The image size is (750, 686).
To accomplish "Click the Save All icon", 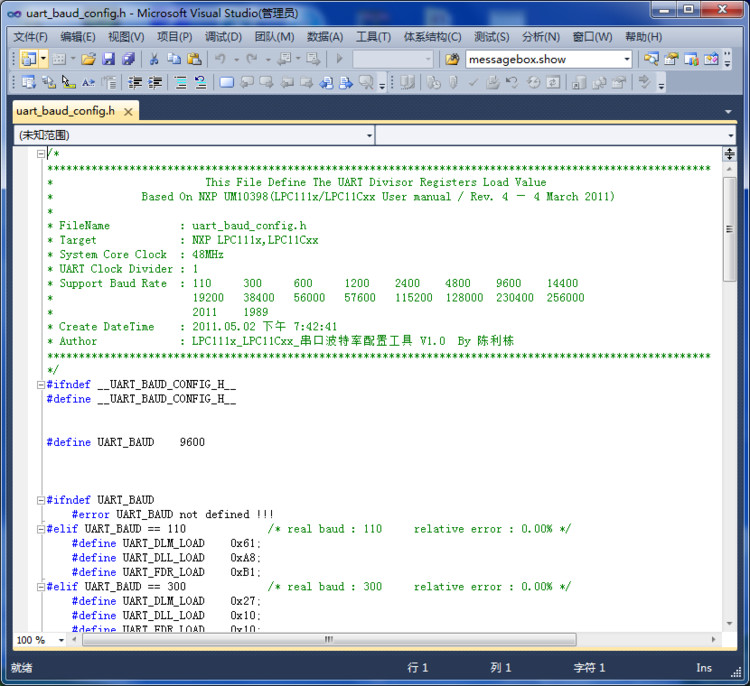I will pos(128,59).
